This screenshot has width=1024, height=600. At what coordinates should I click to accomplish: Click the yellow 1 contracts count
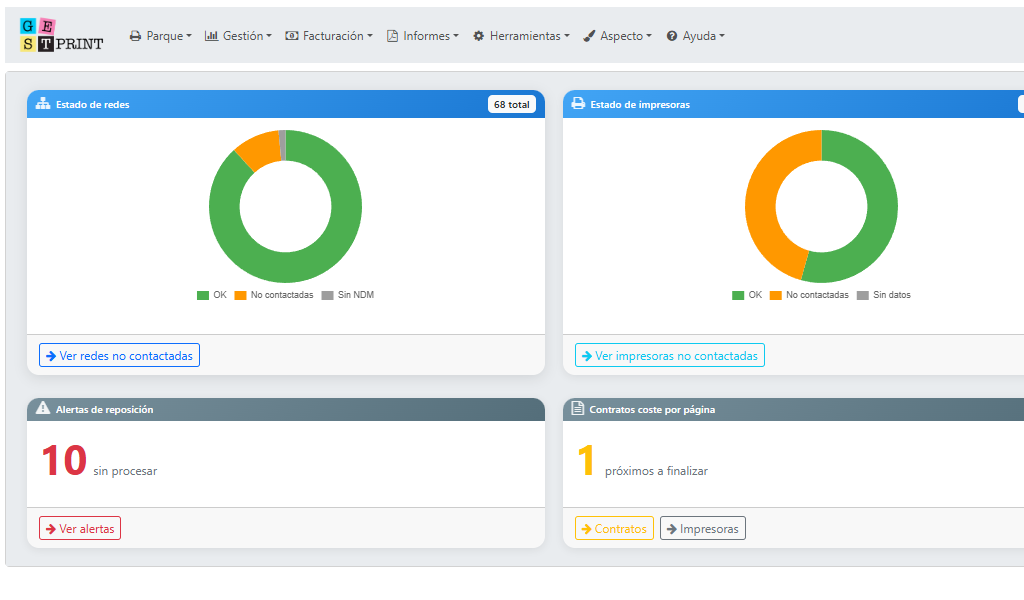[x=586, y=460]
